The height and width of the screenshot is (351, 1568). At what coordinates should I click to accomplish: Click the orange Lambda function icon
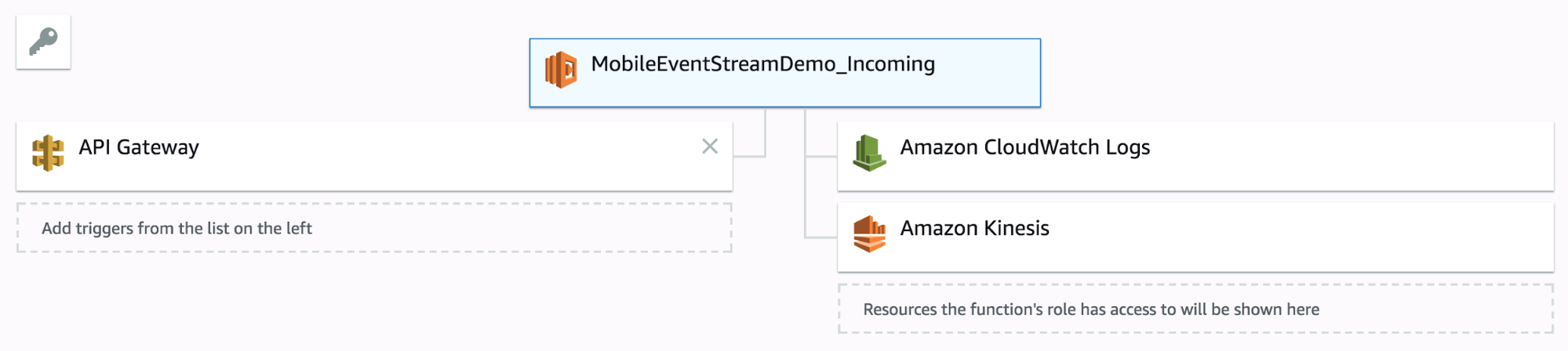point(561,70)
